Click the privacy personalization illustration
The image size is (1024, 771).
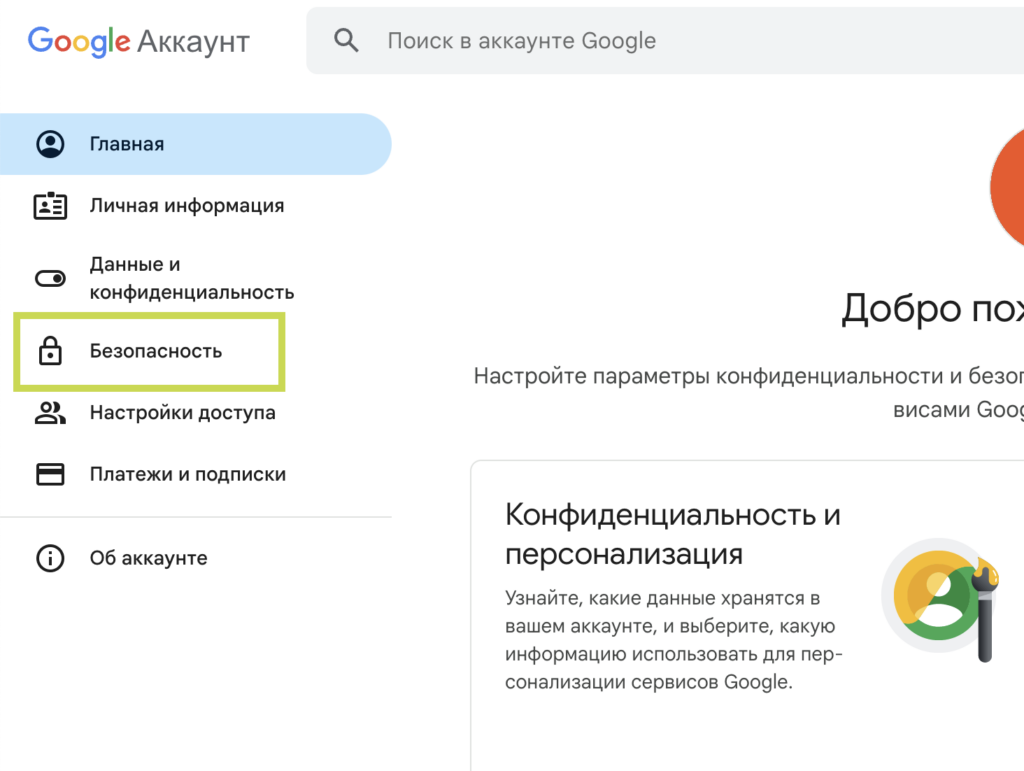941,599
